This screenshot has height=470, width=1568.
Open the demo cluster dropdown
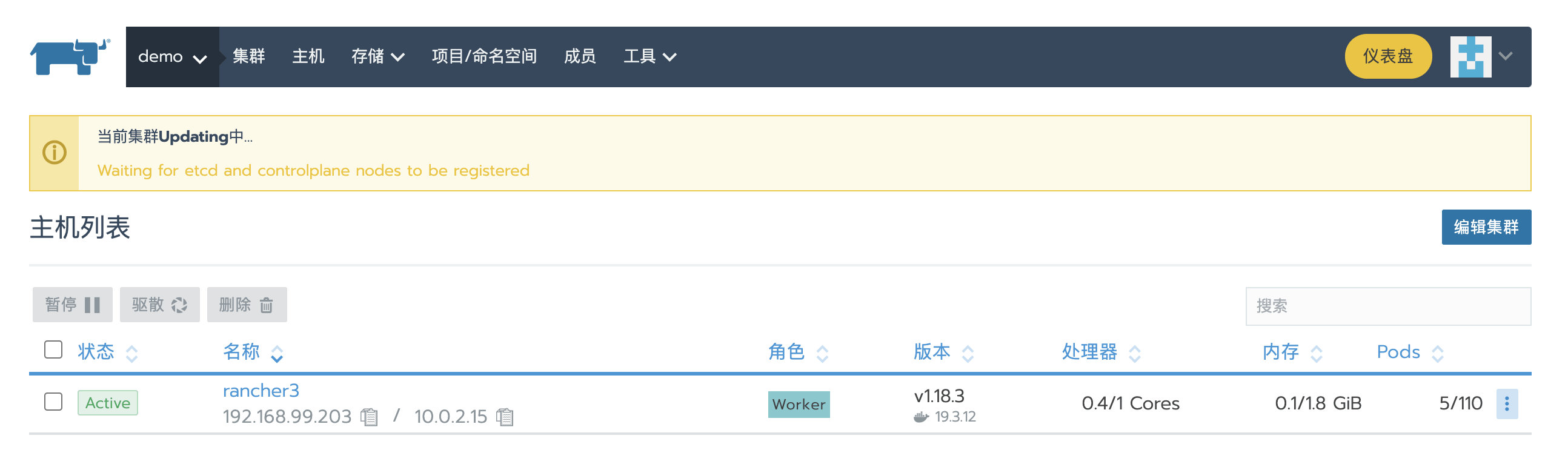172,57
